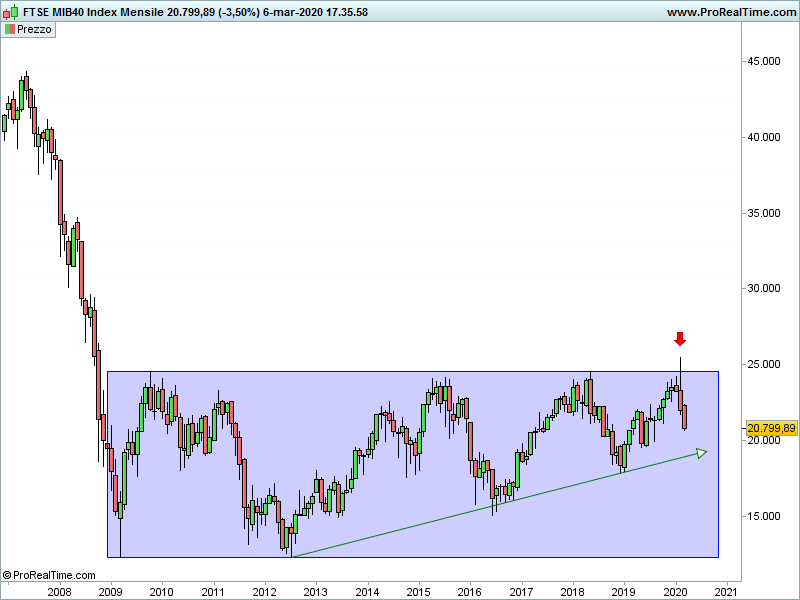Click the red-green icon of the Prezzo label
Screen dimensions: 800x600
(x=10, y=30)
